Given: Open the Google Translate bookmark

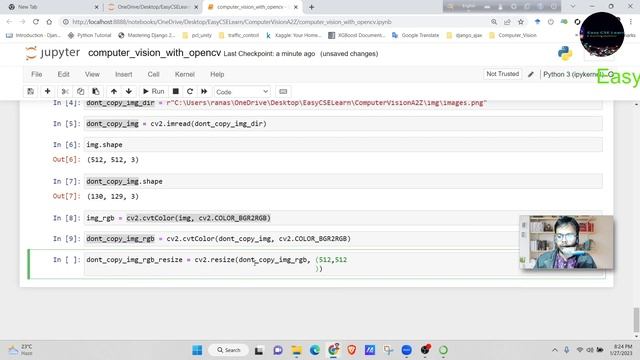Looking at the screenshot, I should (x=416, y=36).
